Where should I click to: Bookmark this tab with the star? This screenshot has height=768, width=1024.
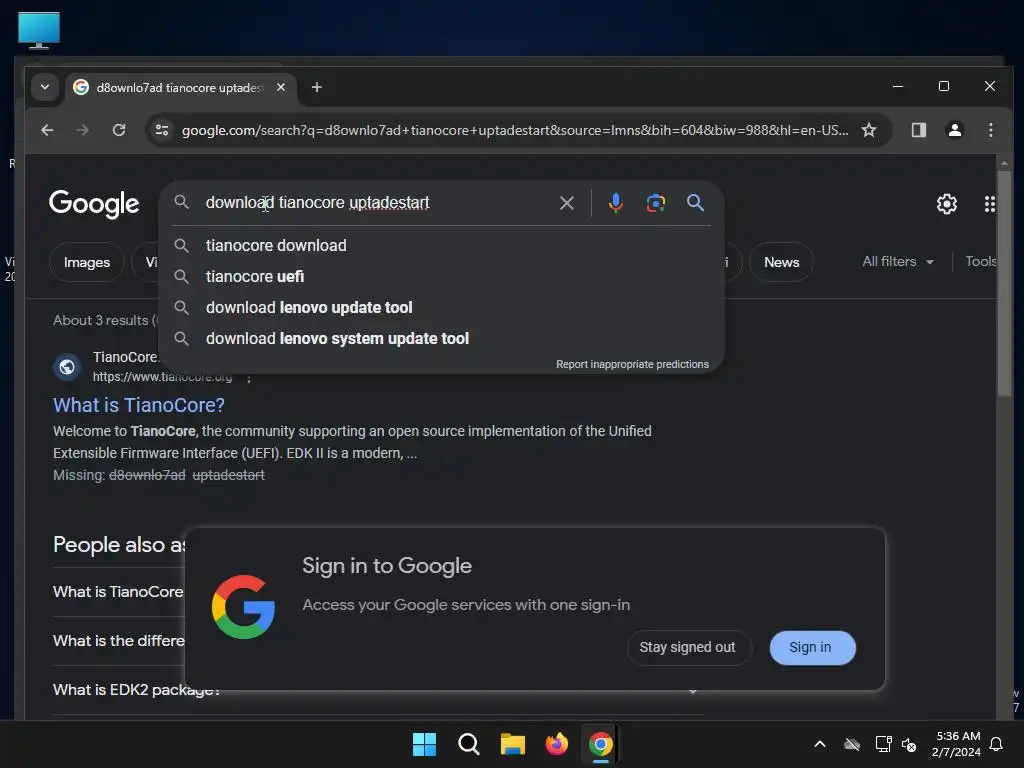[869, 130]
